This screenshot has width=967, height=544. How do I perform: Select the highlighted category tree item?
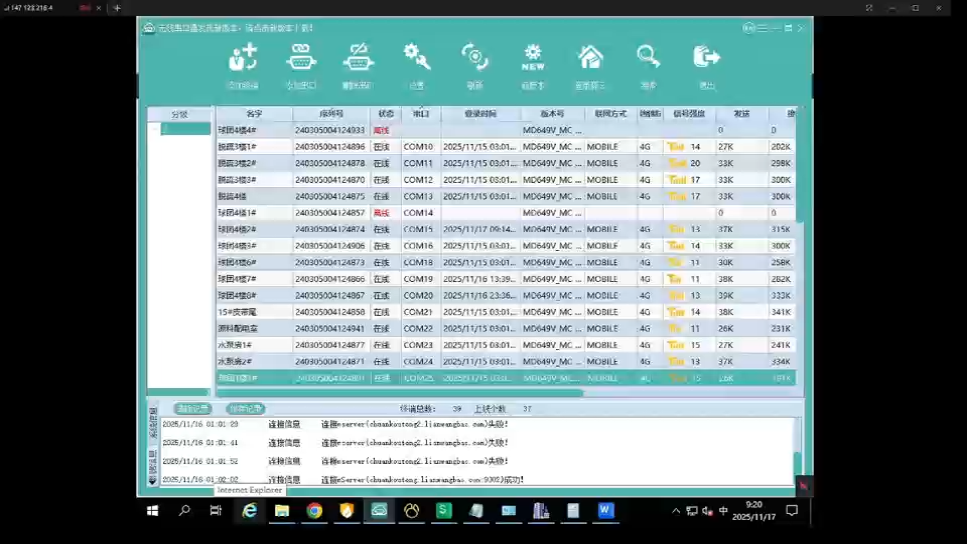click(x=186, y=129)
